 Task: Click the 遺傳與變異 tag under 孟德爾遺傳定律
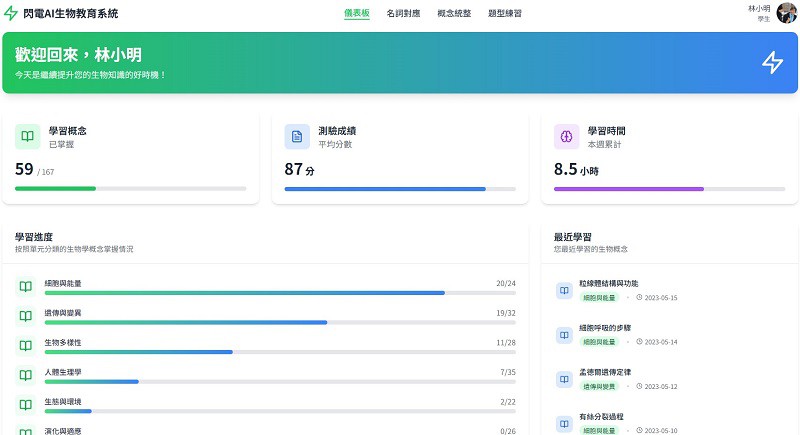[x=600, y=386]
